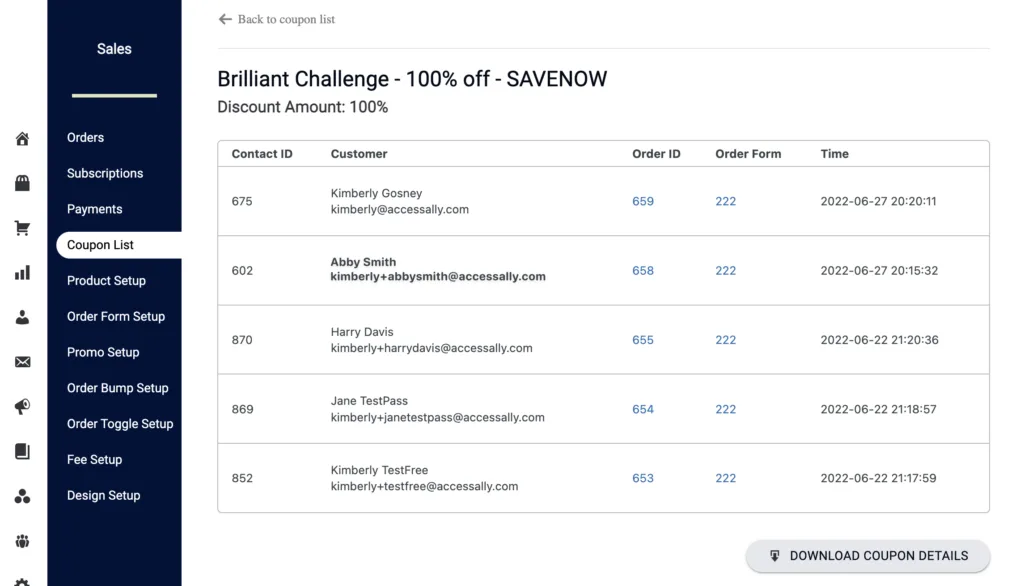Click the megaphone marketing icon

click(22, 407)
